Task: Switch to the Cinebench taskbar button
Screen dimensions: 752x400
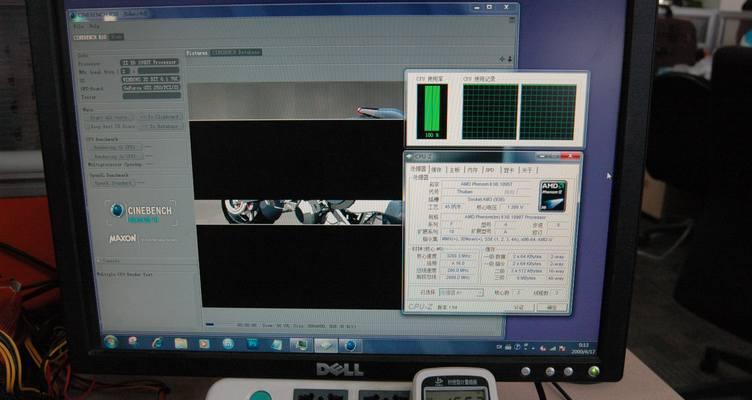Action: click(x=351, y=345)
